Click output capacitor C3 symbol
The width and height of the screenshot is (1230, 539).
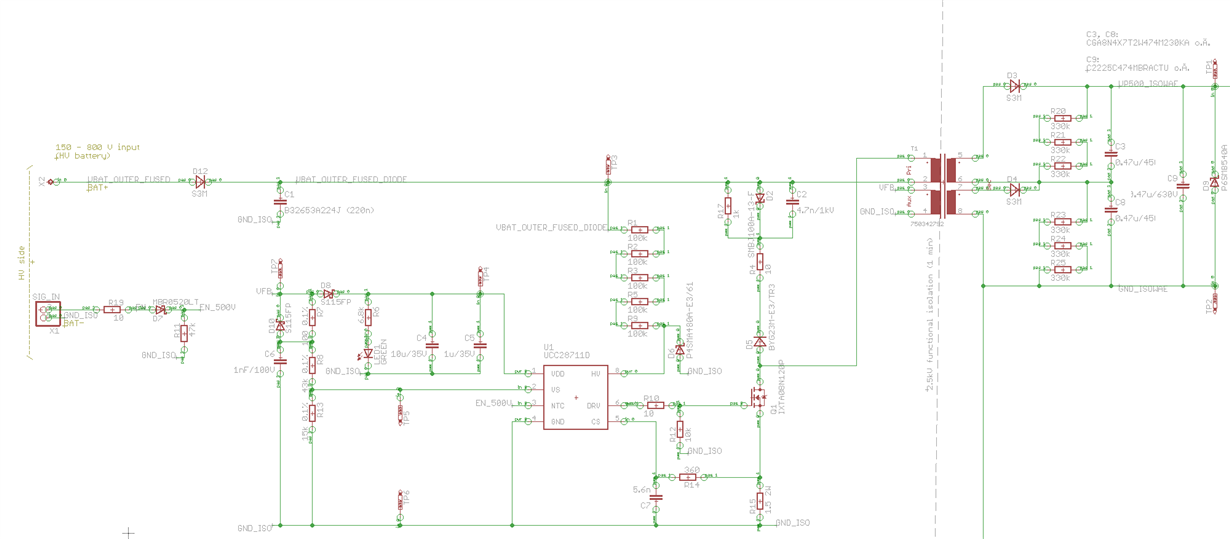tap(1111, 154)
